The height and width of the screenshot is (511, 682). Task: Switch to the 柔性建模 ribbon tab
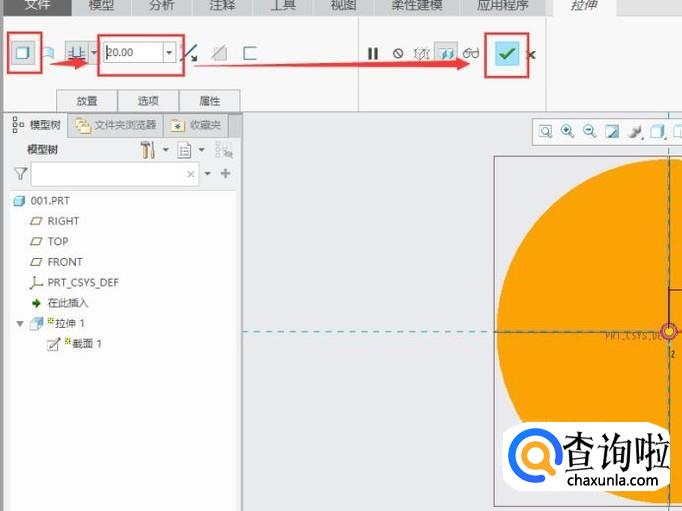(x=417, y=6)
